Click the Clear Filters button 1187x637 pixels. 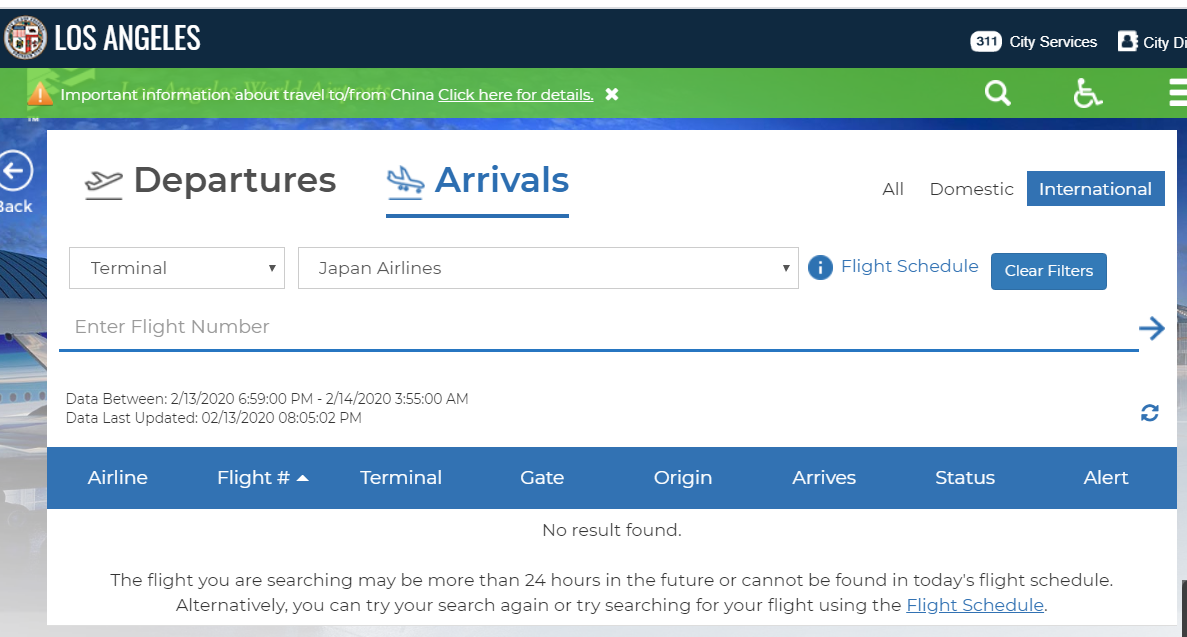click(x=1048, y=271)
